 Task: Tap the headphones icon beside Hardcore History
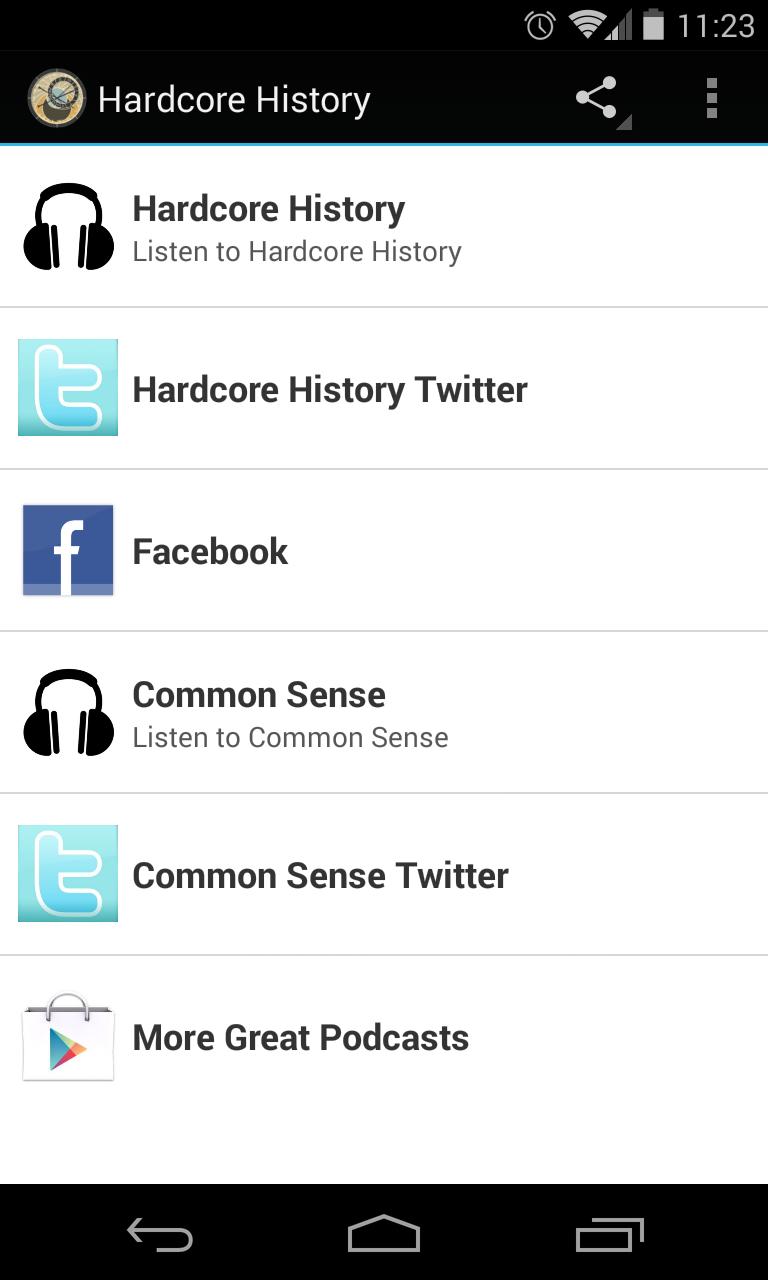pyautogui.click(x=68, y=227)
